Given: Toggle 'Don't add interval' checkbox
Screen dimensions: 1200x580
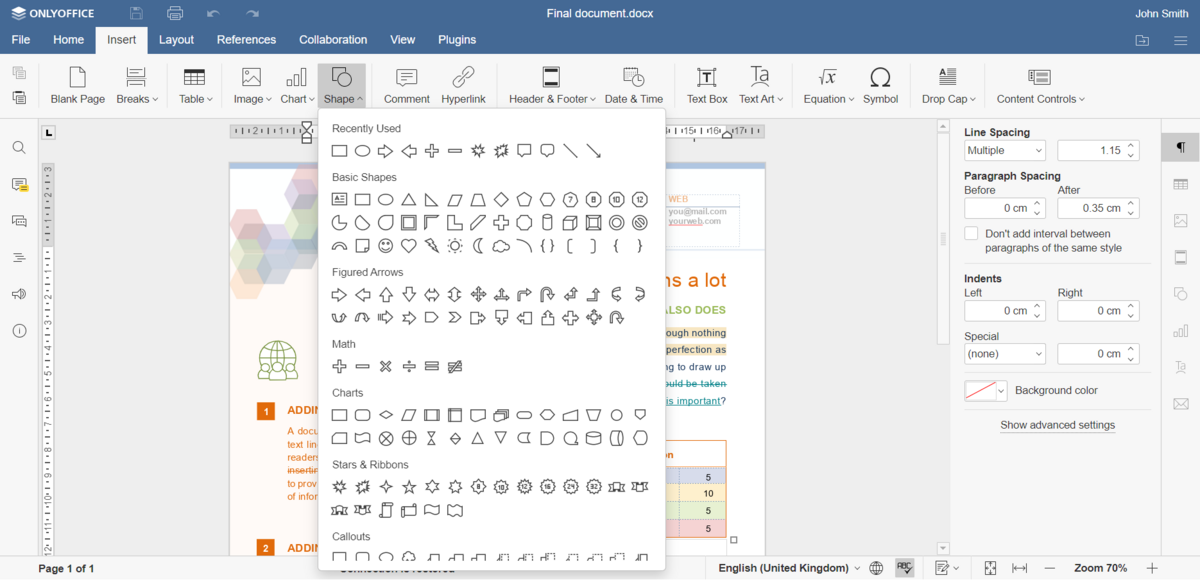Looking at the screenshot, I should coord(971,233).
